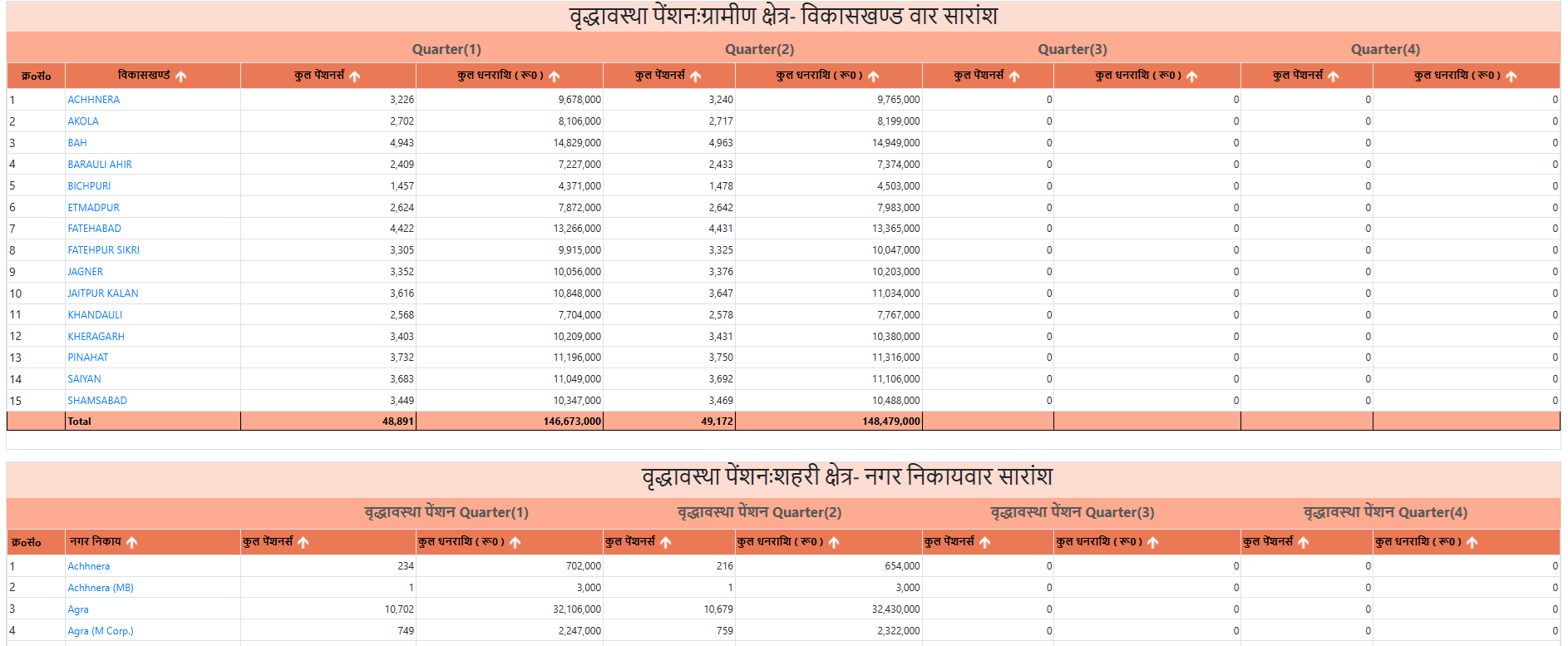Click Quarter(4) कुल पेंशनर्स sort arrow in urban table
This screenshot has width=1568, height=646.
click(x=1304, y=543)
